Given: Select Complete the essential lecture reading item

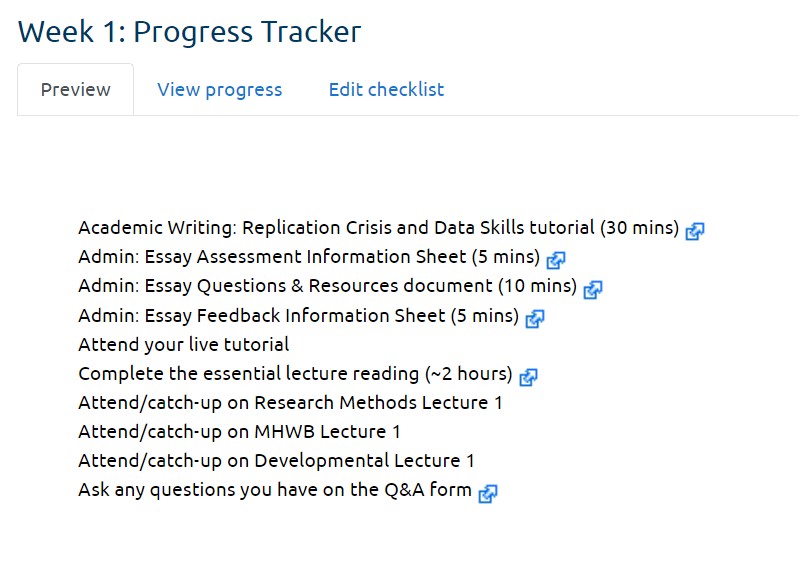Looking at the screenshot, I should pyautogui.click(x=296, y=374).
